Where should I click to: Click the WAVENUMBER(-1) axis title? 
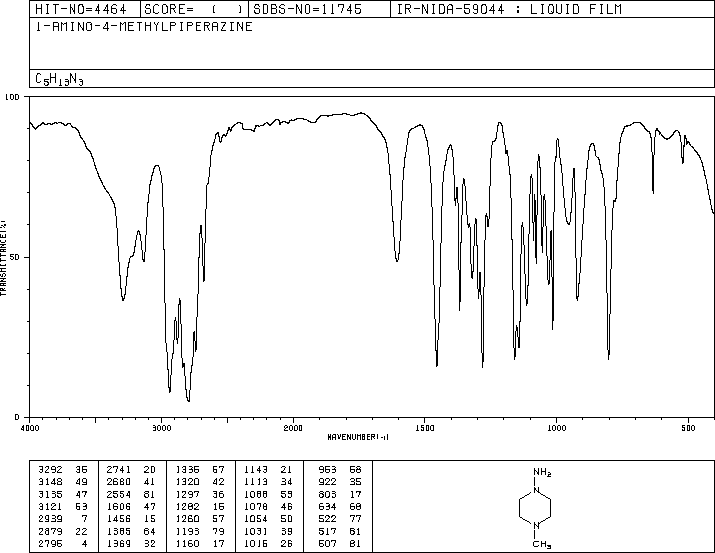tap(358, 437)
